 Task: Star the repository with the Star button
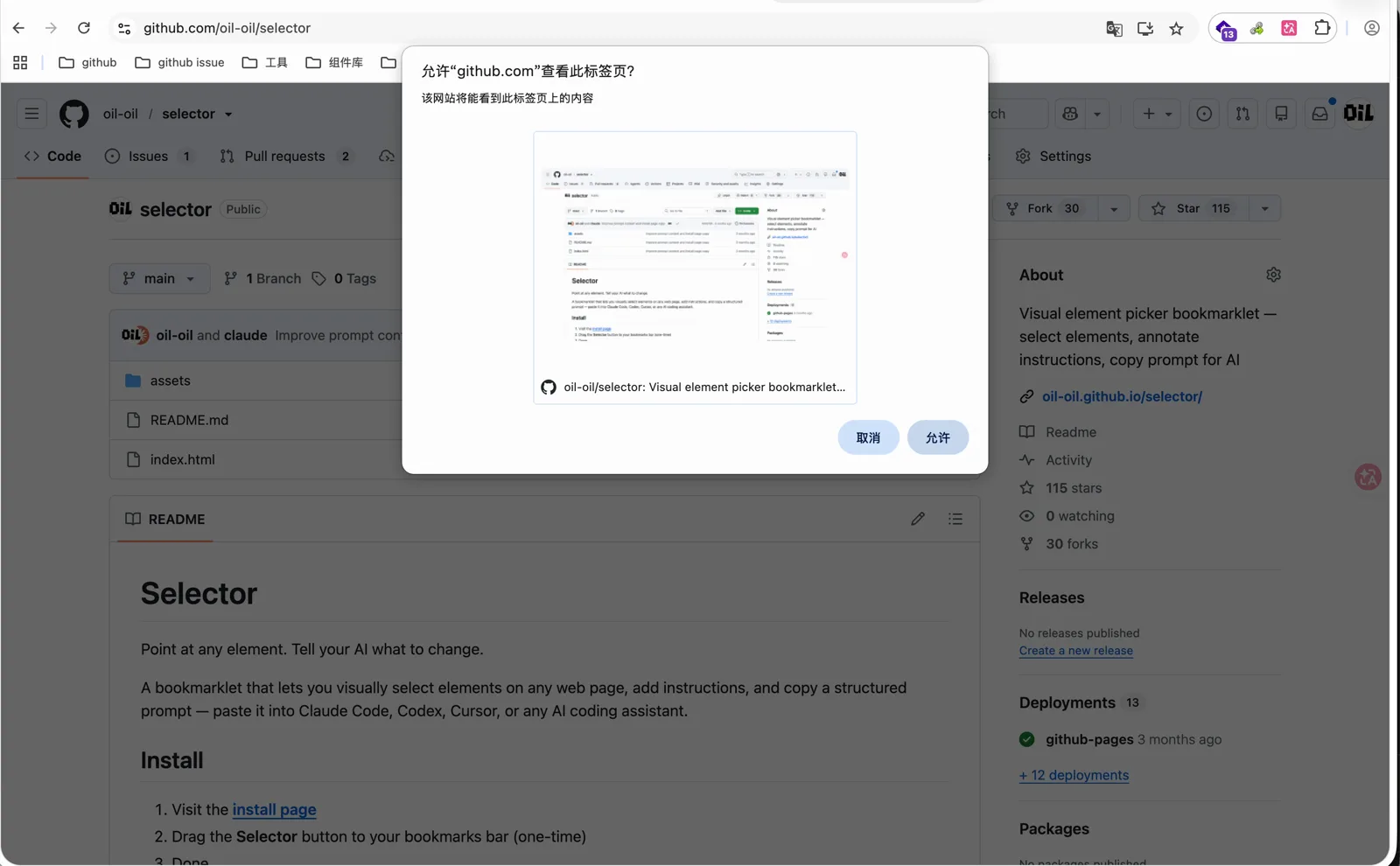(1193, 208)
